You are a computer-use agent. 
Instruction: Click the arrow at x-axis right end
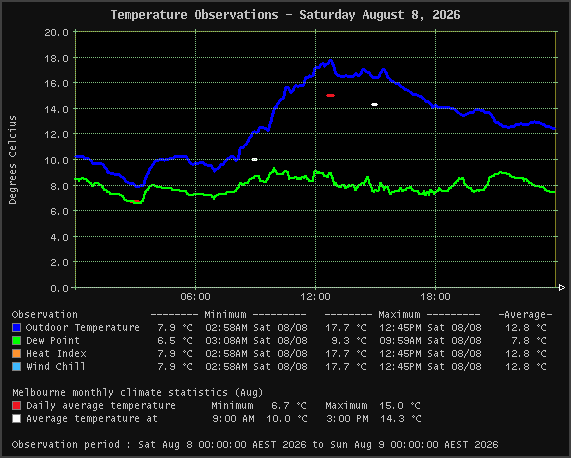562,288
